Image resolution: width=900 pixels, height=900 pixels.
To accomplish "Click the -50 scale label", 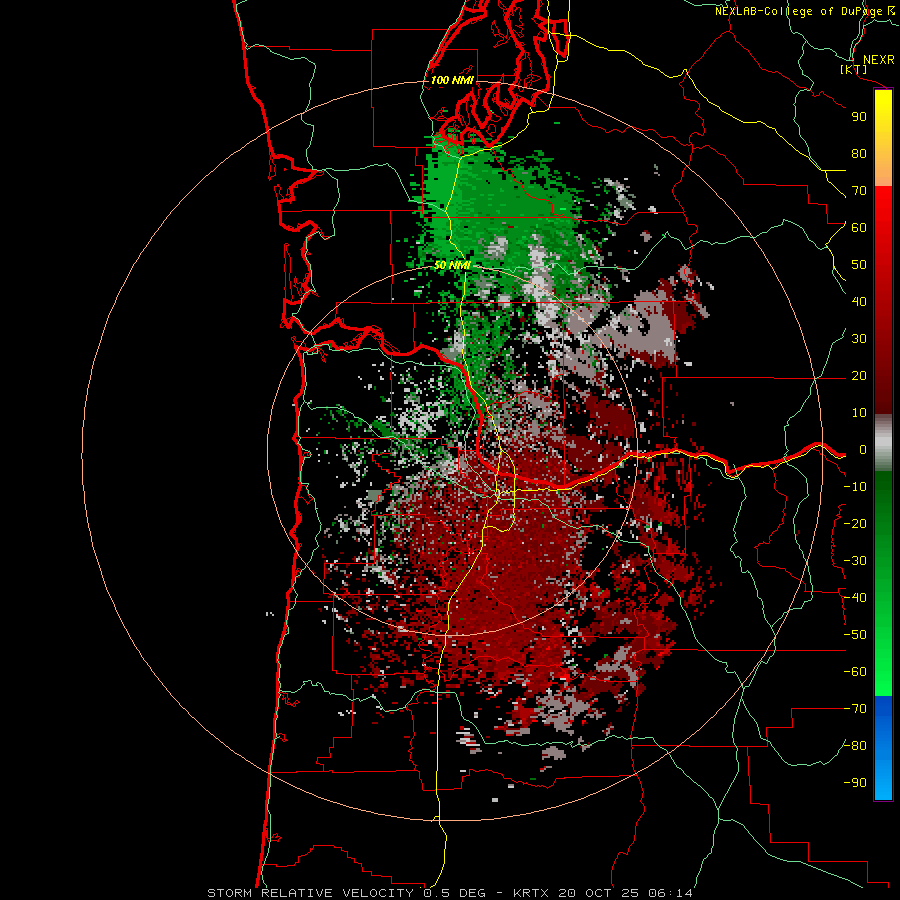I will 855,635.
